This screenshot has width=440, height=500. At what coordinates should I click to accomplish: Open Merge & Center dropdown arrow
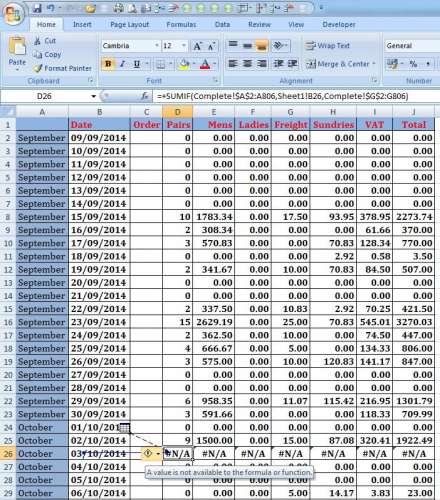point(374,64)
